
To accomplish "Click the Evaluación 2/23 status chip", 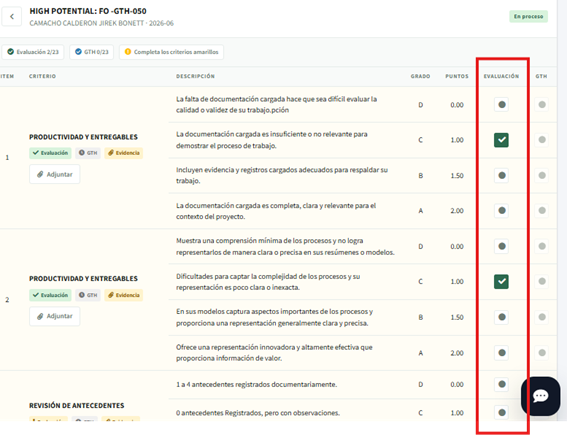I will [x=33, y=52].
